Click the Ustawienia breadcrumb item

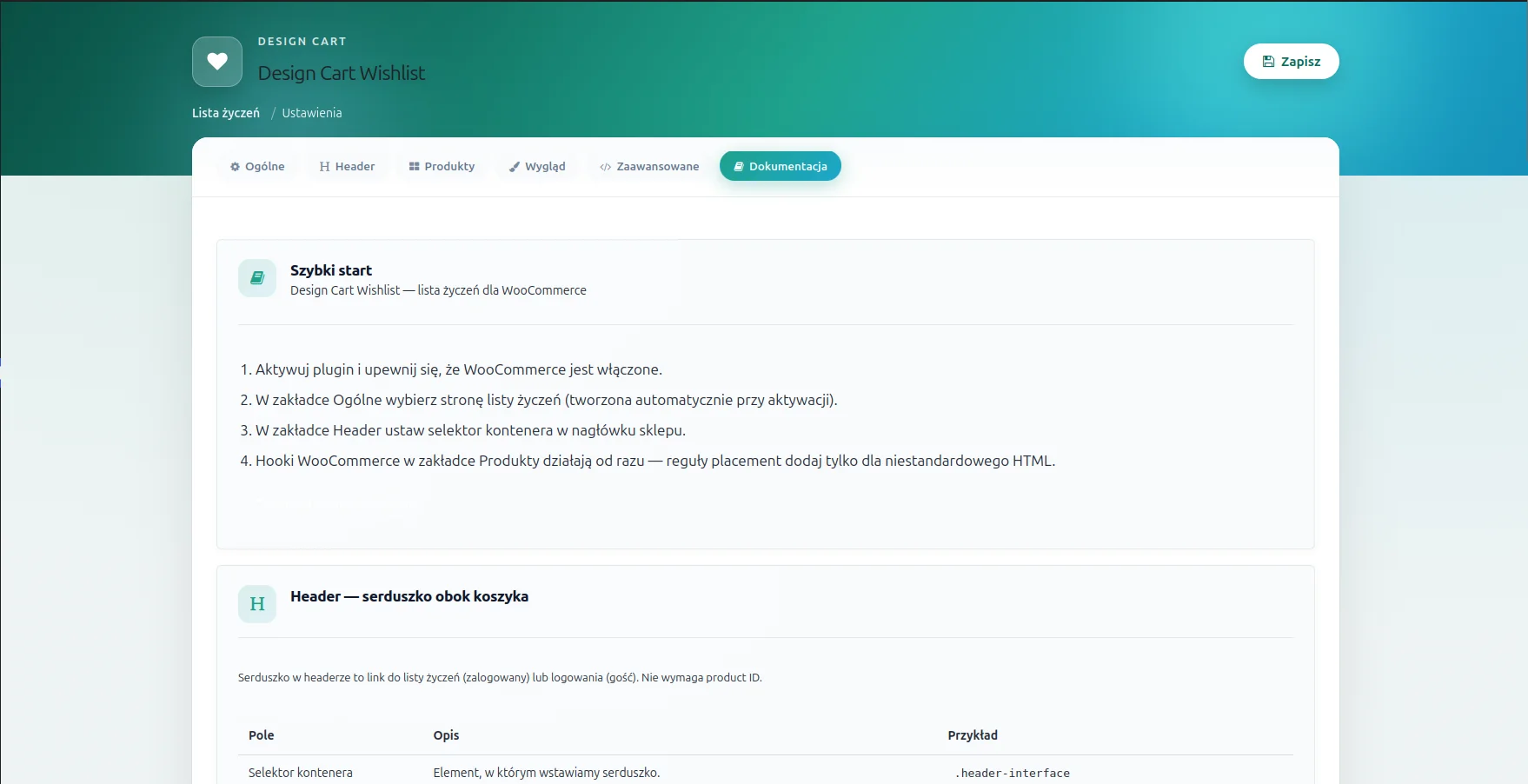tap(312, 113)
